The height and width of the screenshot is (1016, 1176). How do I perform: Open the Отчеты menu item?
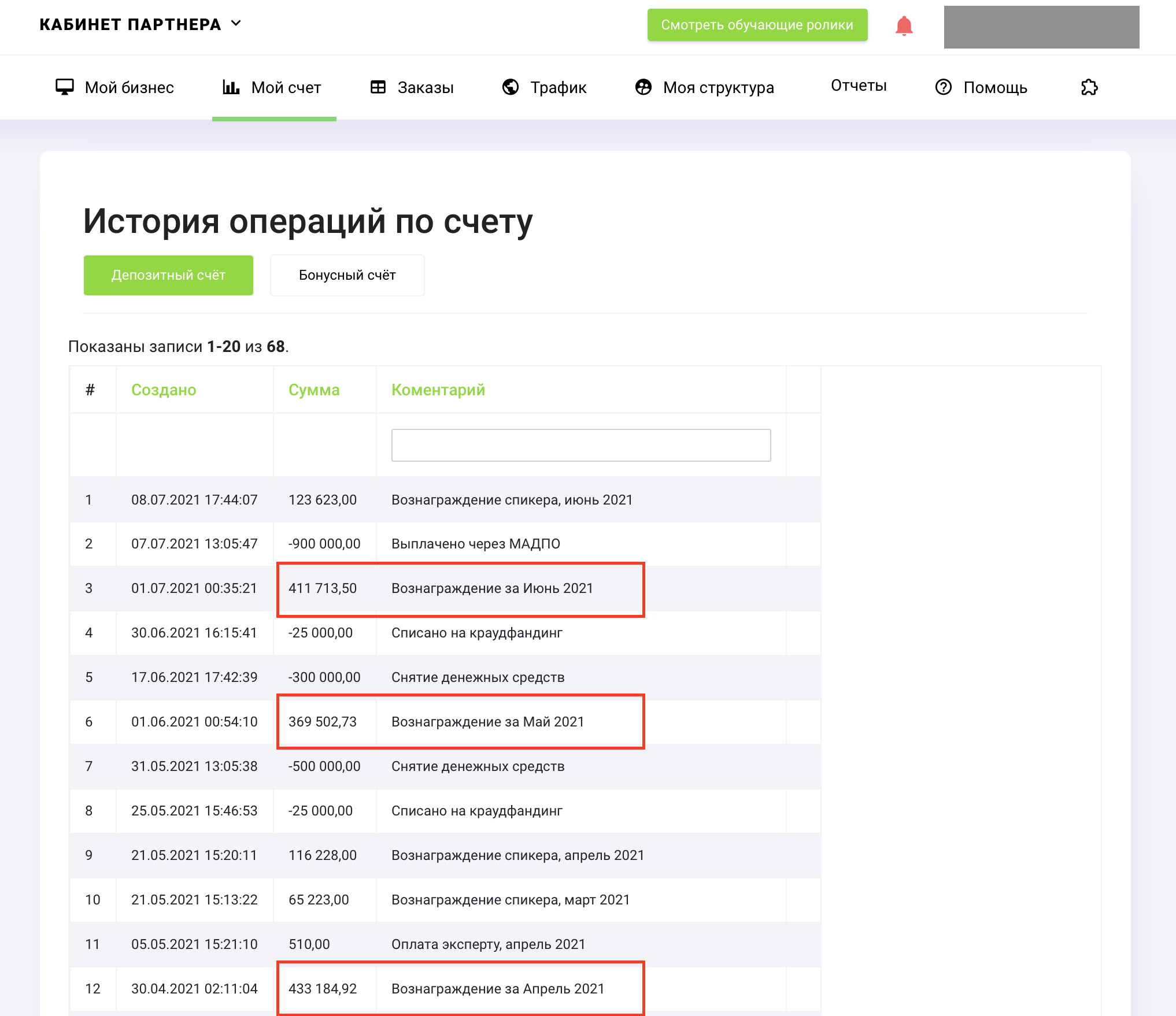(859, 86)
